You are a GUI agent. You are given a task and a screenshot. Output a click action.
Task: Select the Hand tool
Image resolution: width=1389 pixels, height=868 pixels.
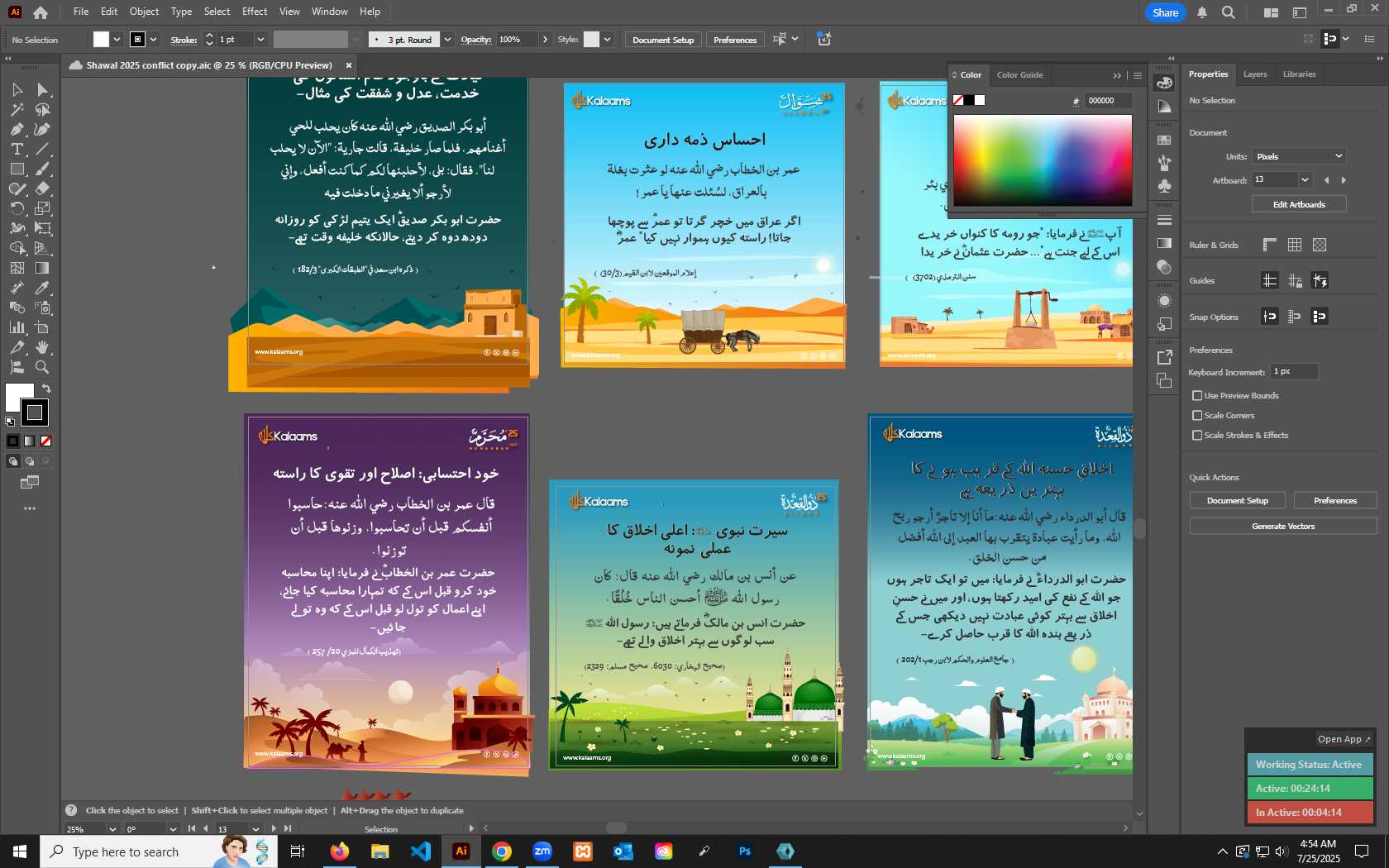(42, 347)
